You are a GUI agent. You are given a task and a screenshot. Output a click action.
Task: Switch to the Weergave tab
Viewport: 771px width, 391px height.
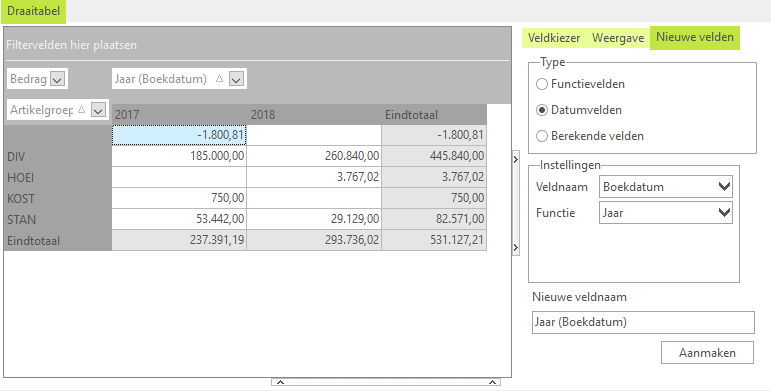[618, 38]
